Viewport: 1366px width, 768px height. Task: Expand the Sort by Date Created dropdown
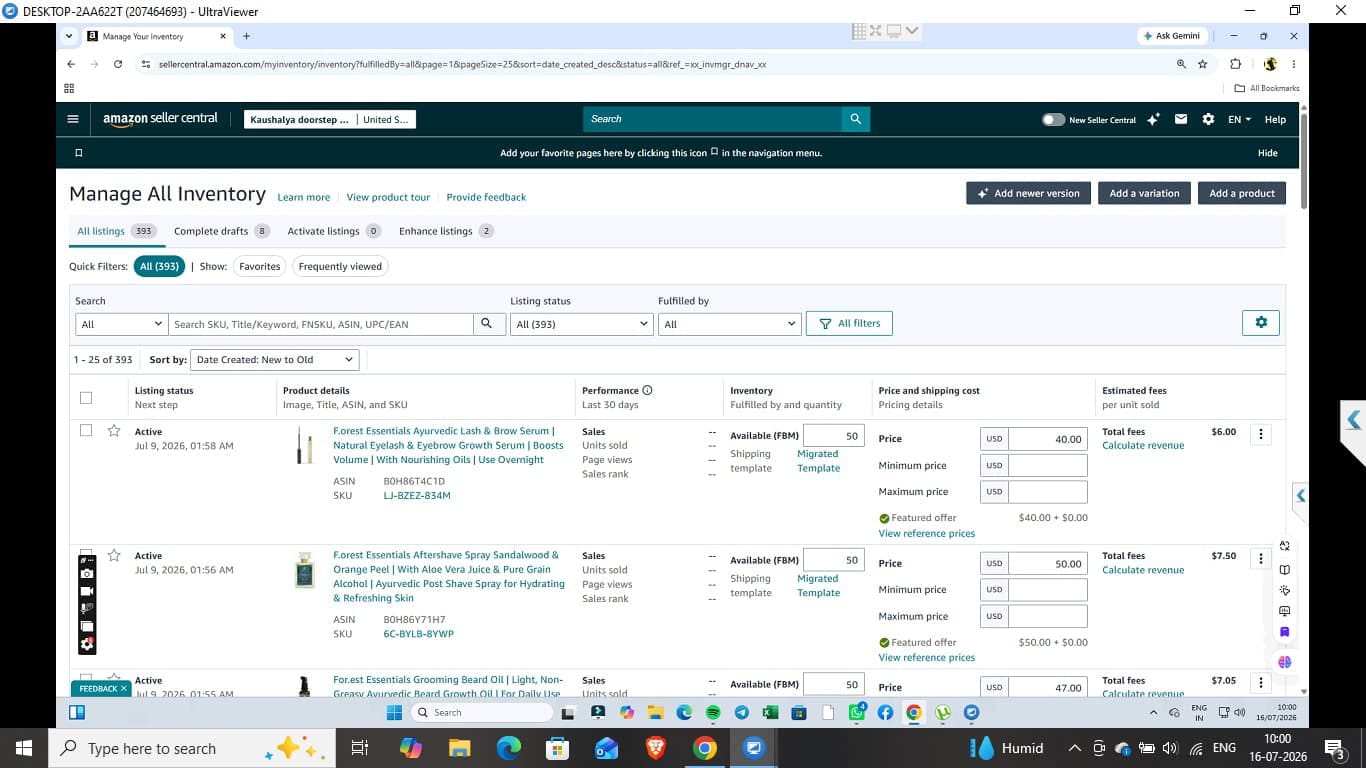point(274,359)
